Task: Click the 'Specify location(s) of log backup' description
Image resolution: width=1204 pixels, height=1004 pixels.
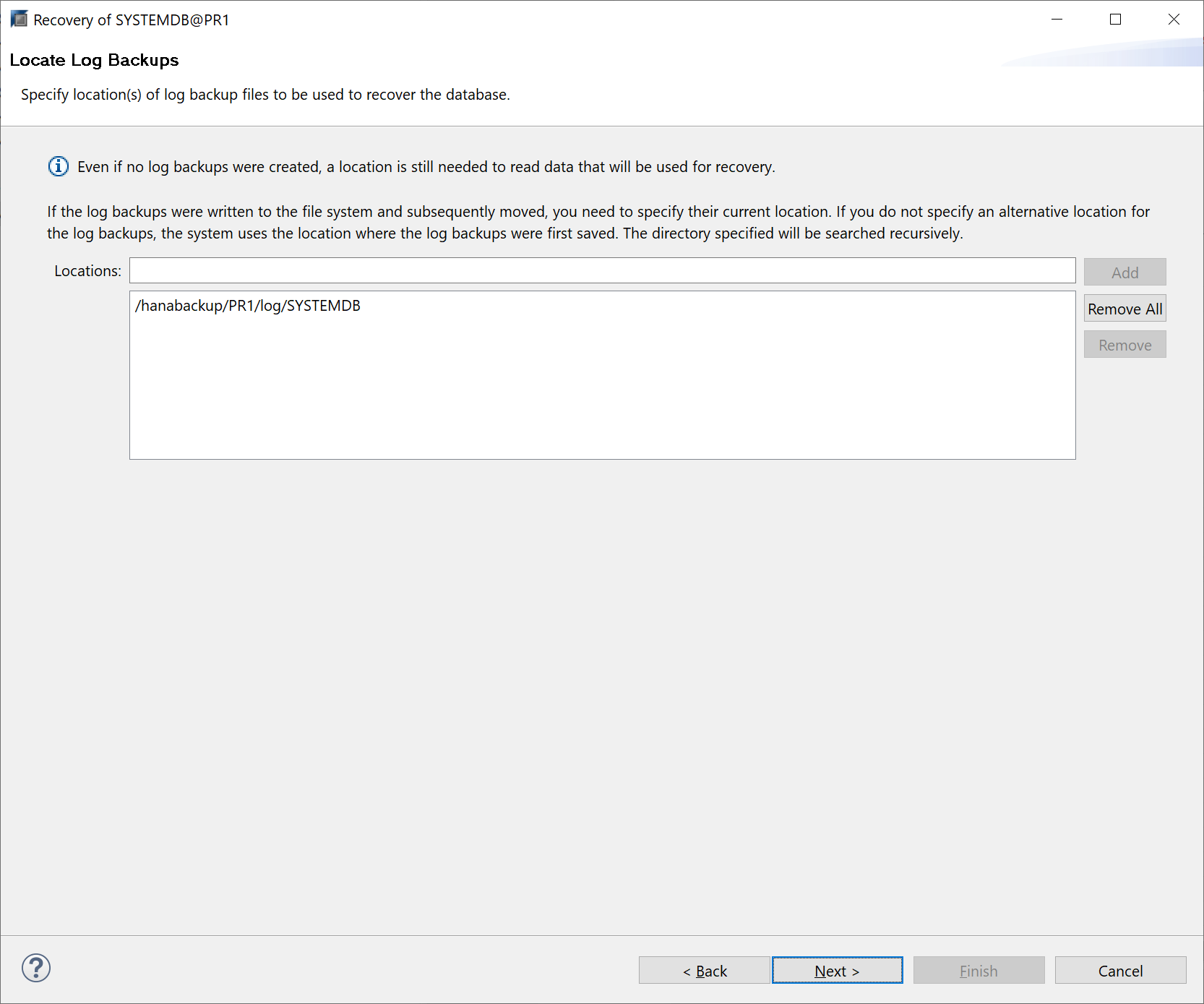Action: (x=265, y=95)
